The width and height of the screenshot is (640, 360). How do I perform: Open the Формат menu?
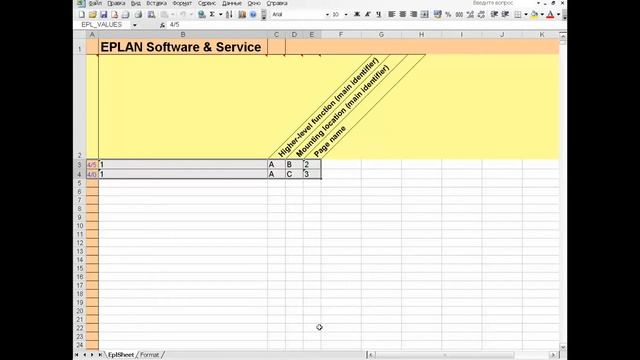coord(182,3)
